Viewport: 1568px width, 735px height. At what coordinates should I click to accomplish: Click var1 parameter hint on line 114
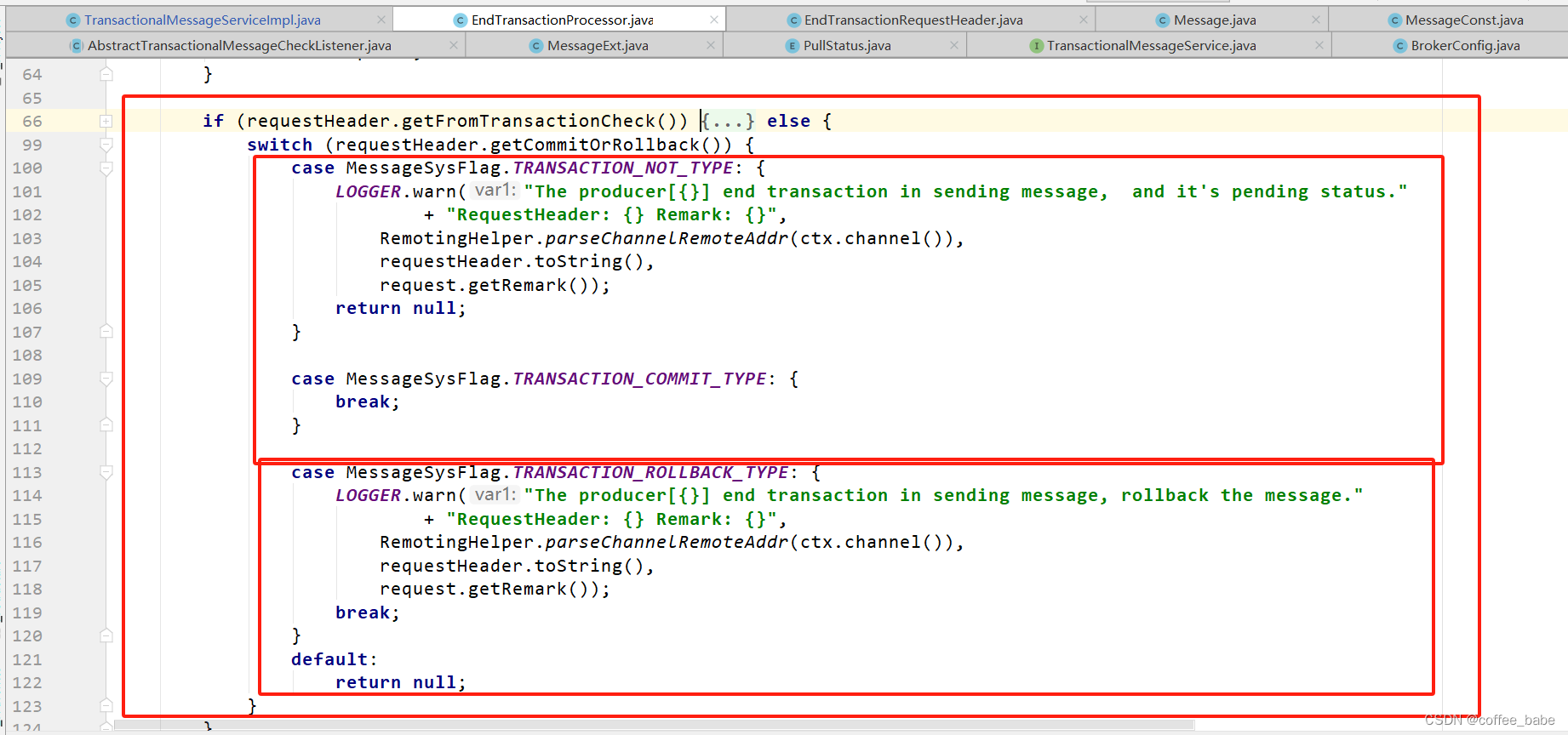click(495, 494)
